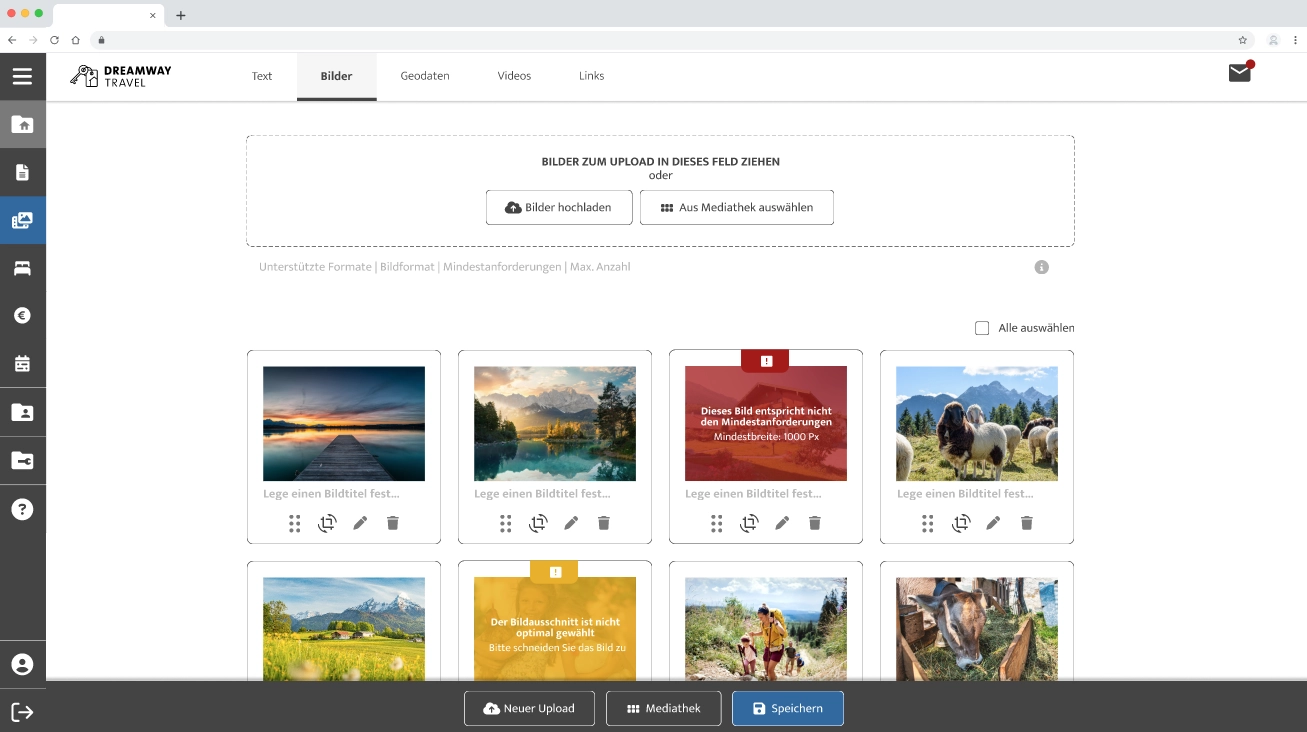Open the Videos tab
This screenshot has height=732, width=1307.
pos(514,76)
